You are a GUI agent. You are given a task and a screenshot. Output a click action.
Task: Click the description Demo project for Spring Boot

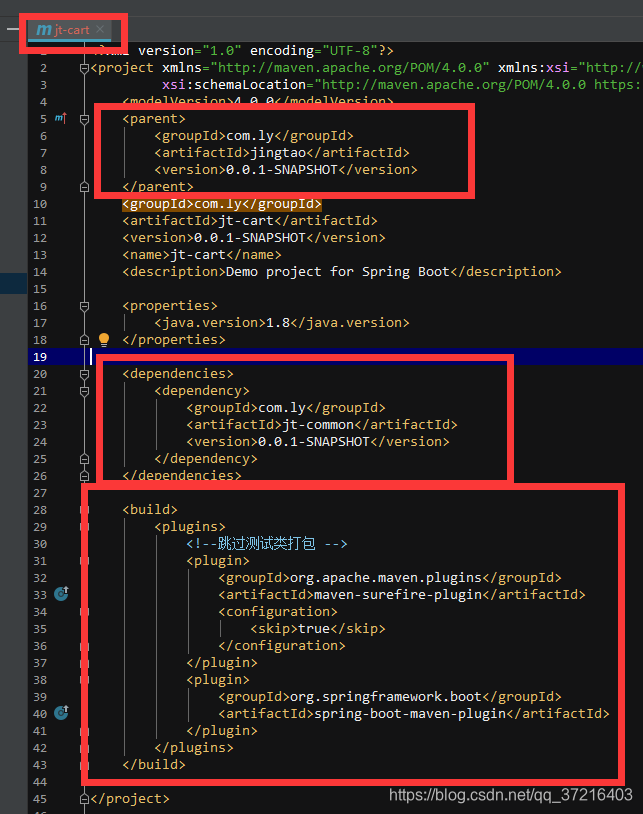pyautogui.click(x=341, y=272)
